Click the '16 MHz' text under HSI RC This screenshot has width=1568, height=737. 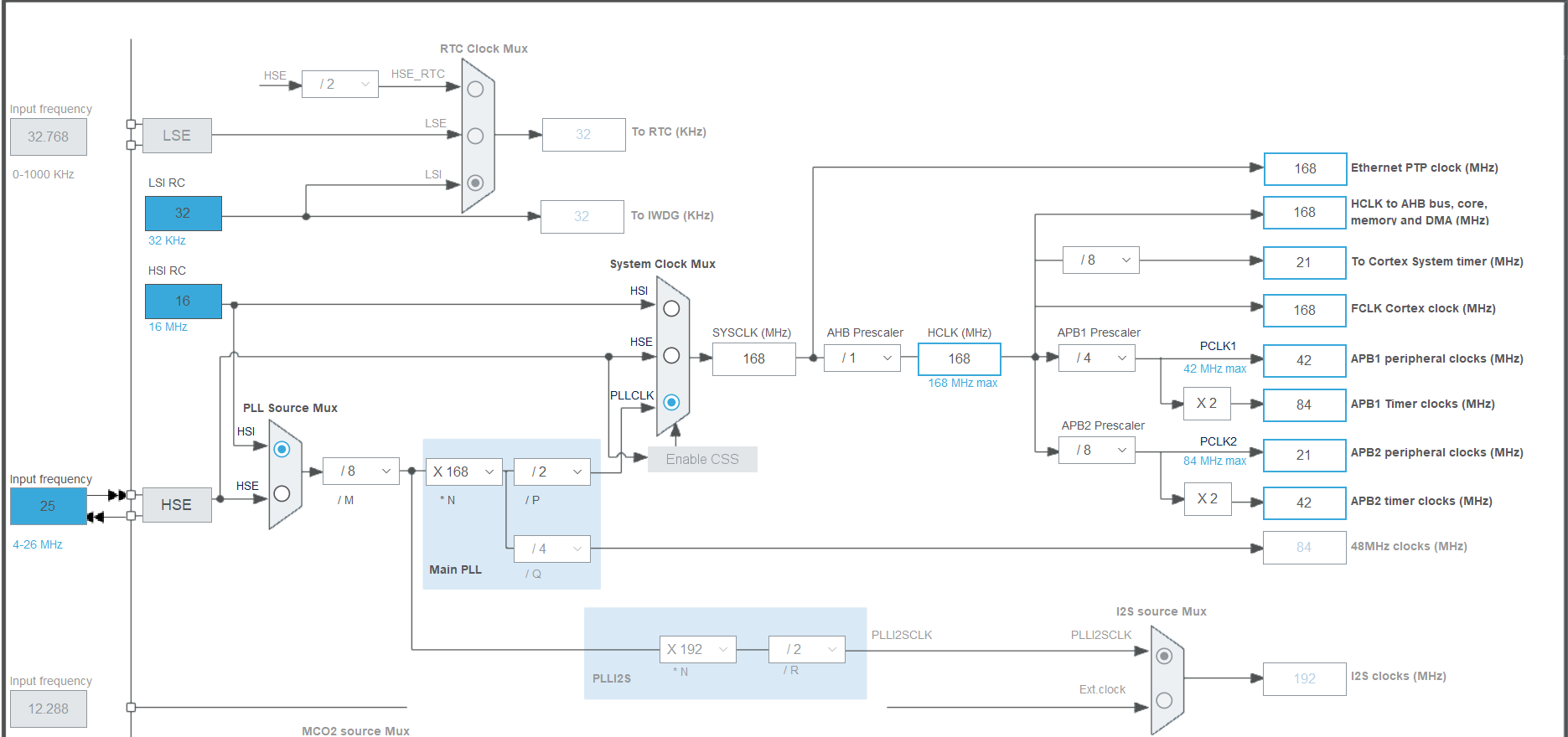pos(168,327)
